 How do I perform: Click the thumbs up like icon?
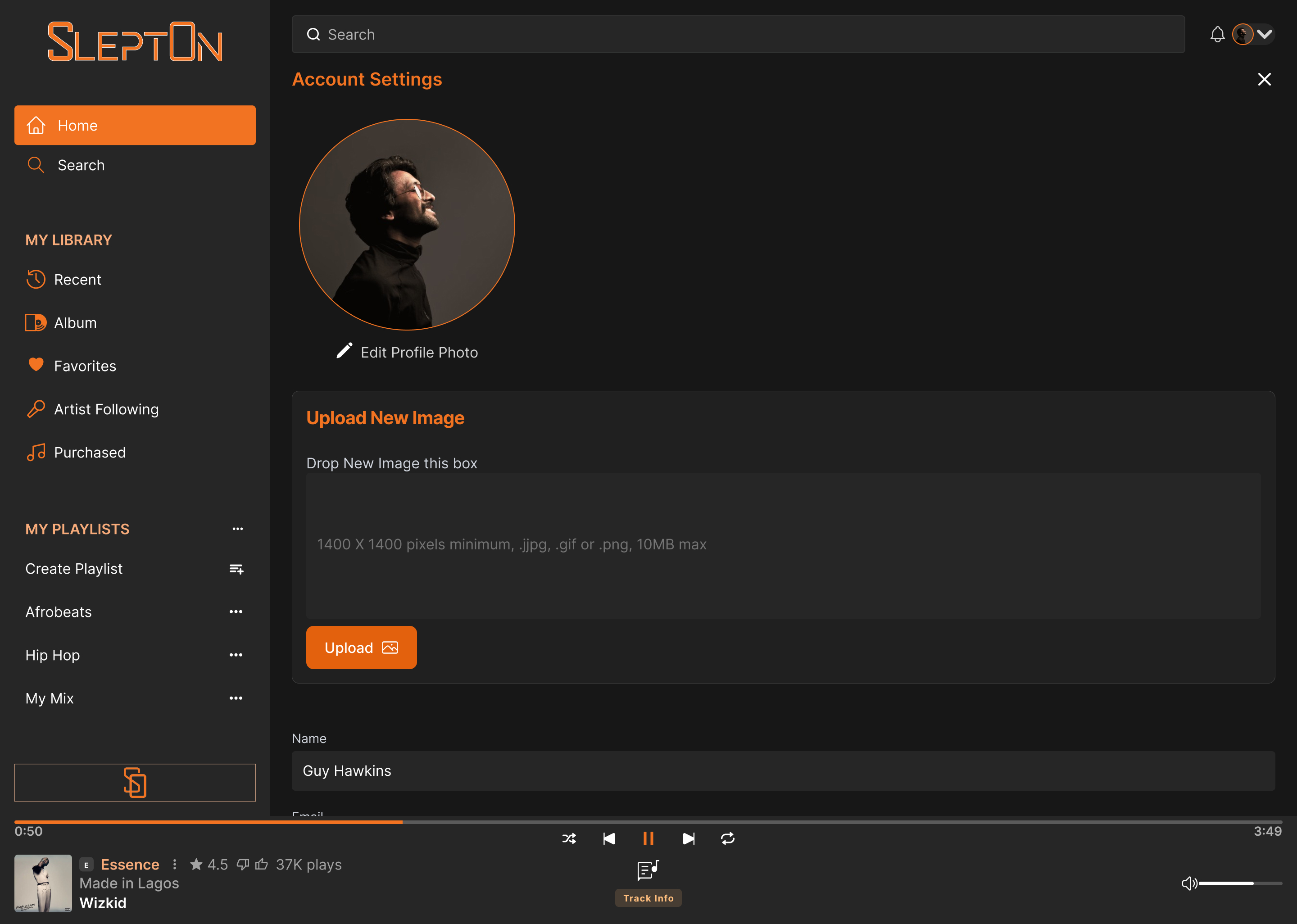point(262,864)
